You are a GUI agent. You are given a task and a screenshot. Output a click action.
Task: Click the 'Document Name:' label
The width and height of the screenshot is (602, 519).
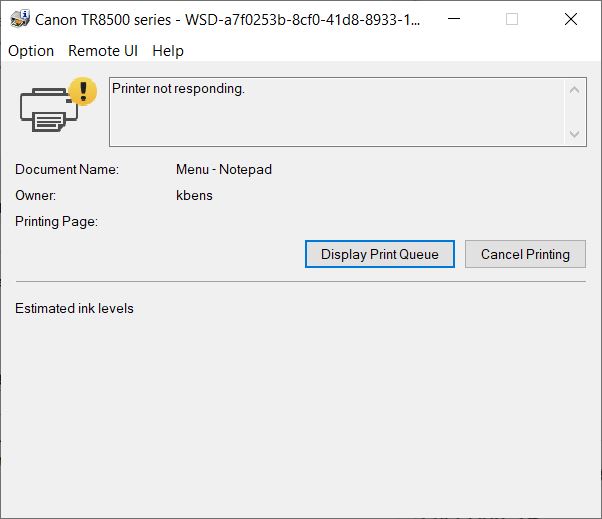pyautogui.click(x=67, y=169)
